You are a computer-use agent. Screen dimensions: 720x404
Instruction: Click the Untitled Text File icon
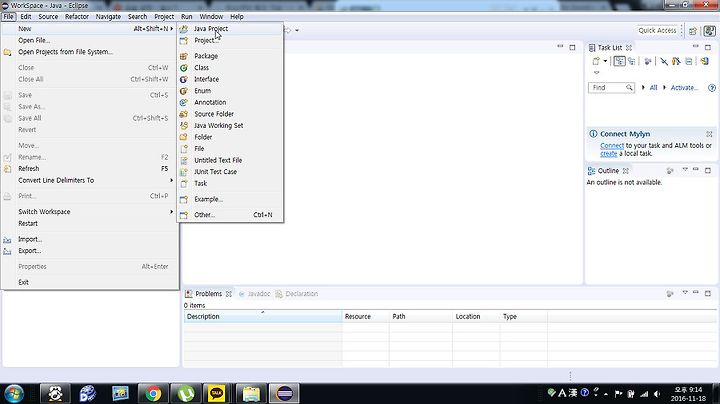(184, 160)
